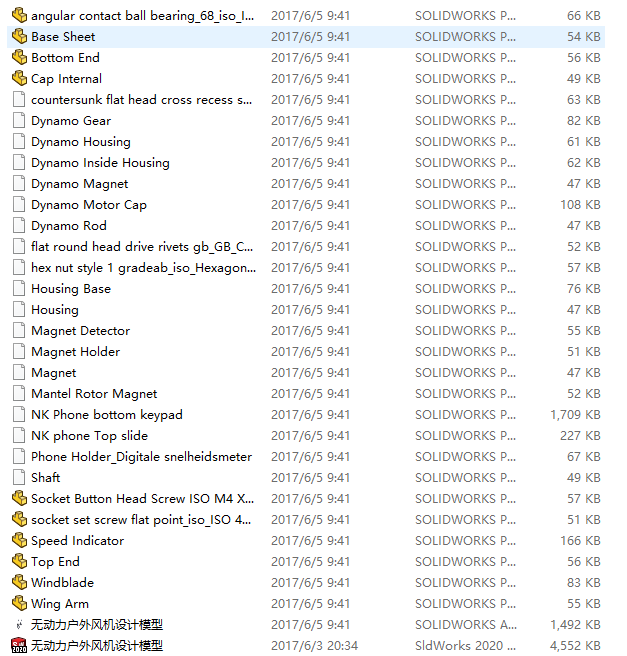
Task: Select the Dynamo Motor Cap file icon
Action: click(19, 205)
